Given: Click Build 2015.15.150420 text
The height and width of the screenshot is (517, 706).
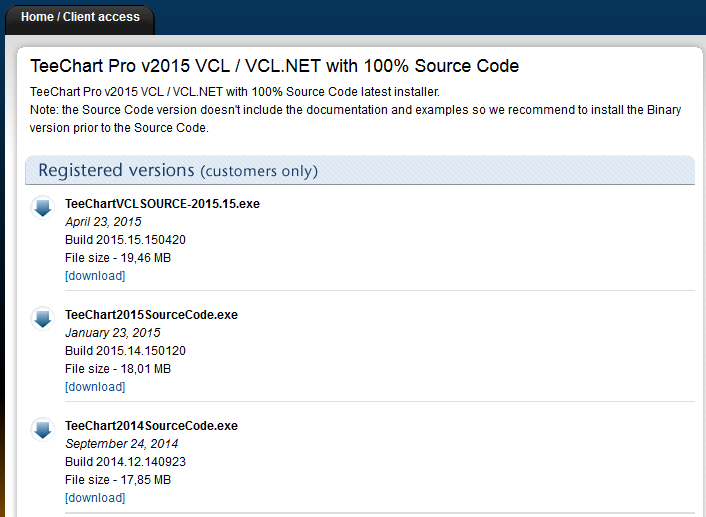Looking at the screenshot, I should (125, 240).
